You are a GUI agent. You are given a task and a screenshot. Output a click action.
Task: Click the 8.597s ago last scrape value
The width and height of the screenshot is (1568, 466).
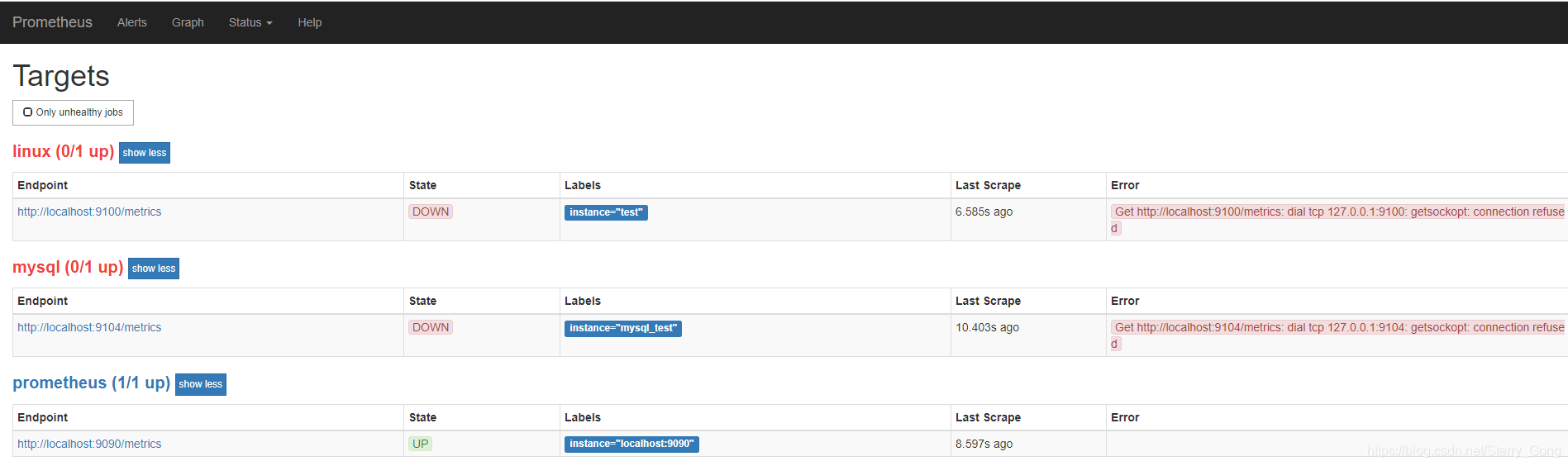pos(984,444)
